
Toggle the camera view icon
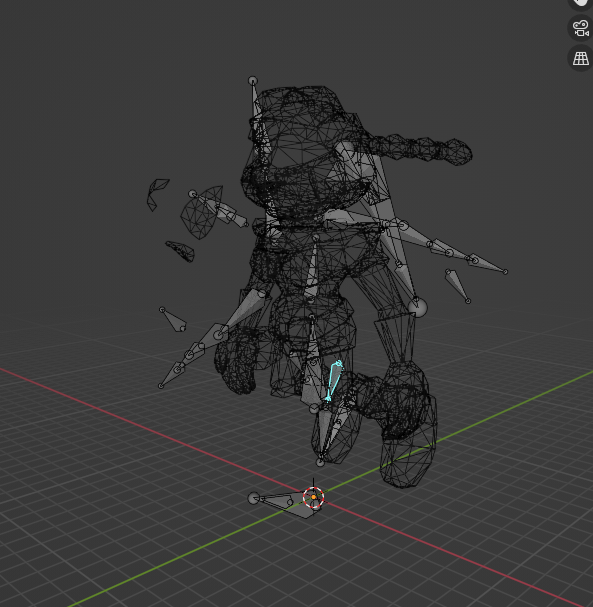tap(580, 28)
